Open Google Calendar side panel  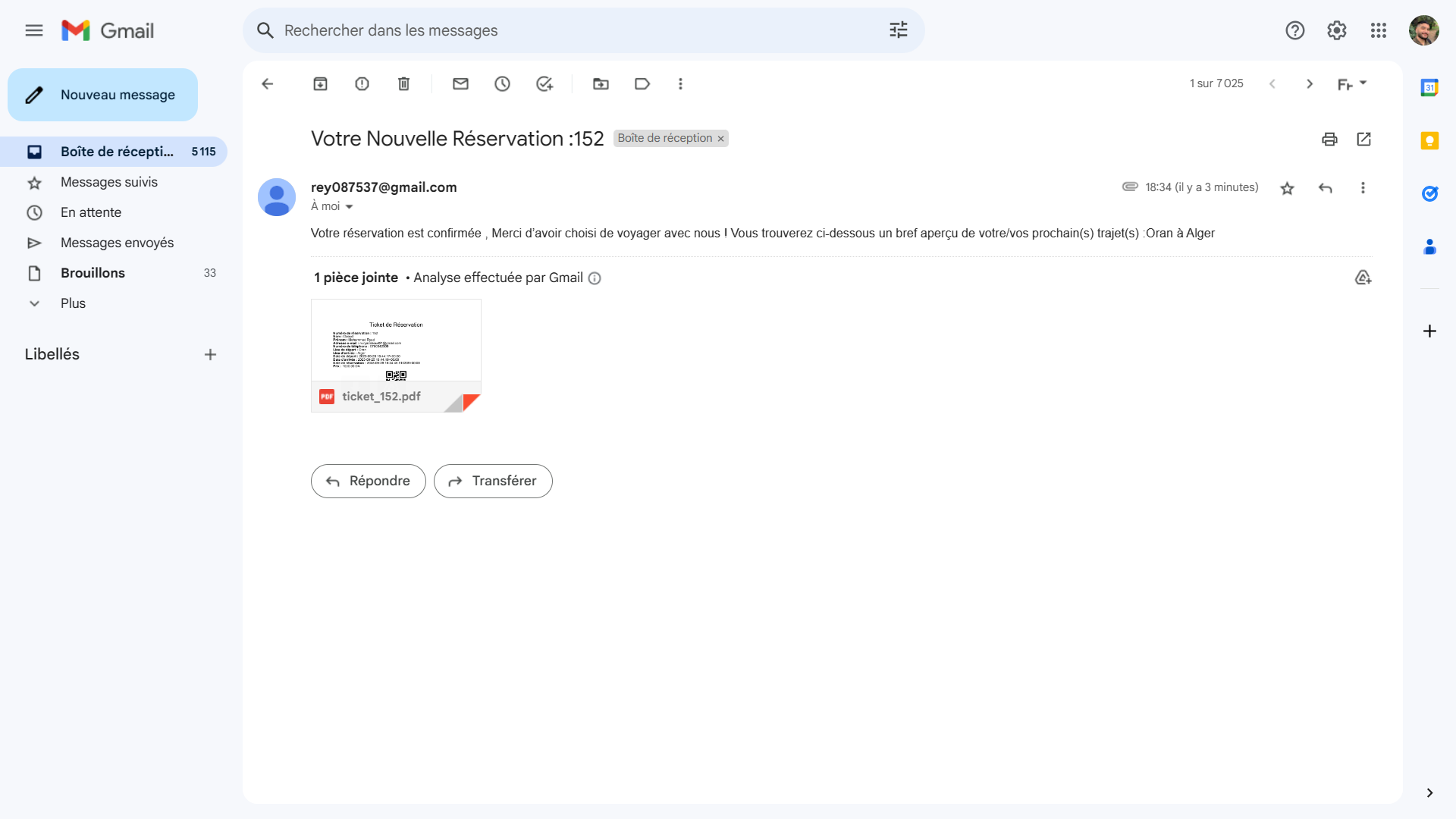pyautogui.click(x=1431, y=87)
